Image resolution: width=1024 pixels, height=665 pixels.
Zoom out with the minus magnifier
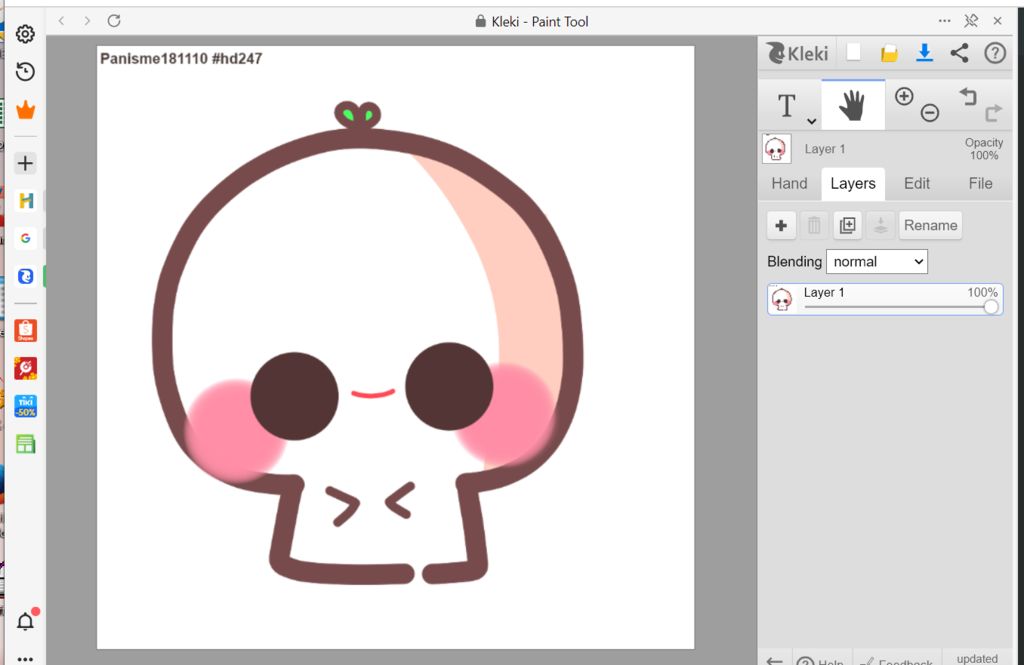930,112
